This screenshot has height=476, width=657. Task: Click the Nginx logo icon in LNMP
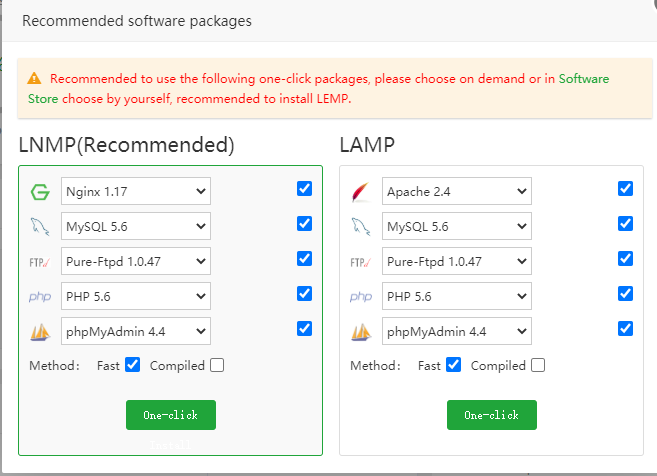click(x=40, y=192)
